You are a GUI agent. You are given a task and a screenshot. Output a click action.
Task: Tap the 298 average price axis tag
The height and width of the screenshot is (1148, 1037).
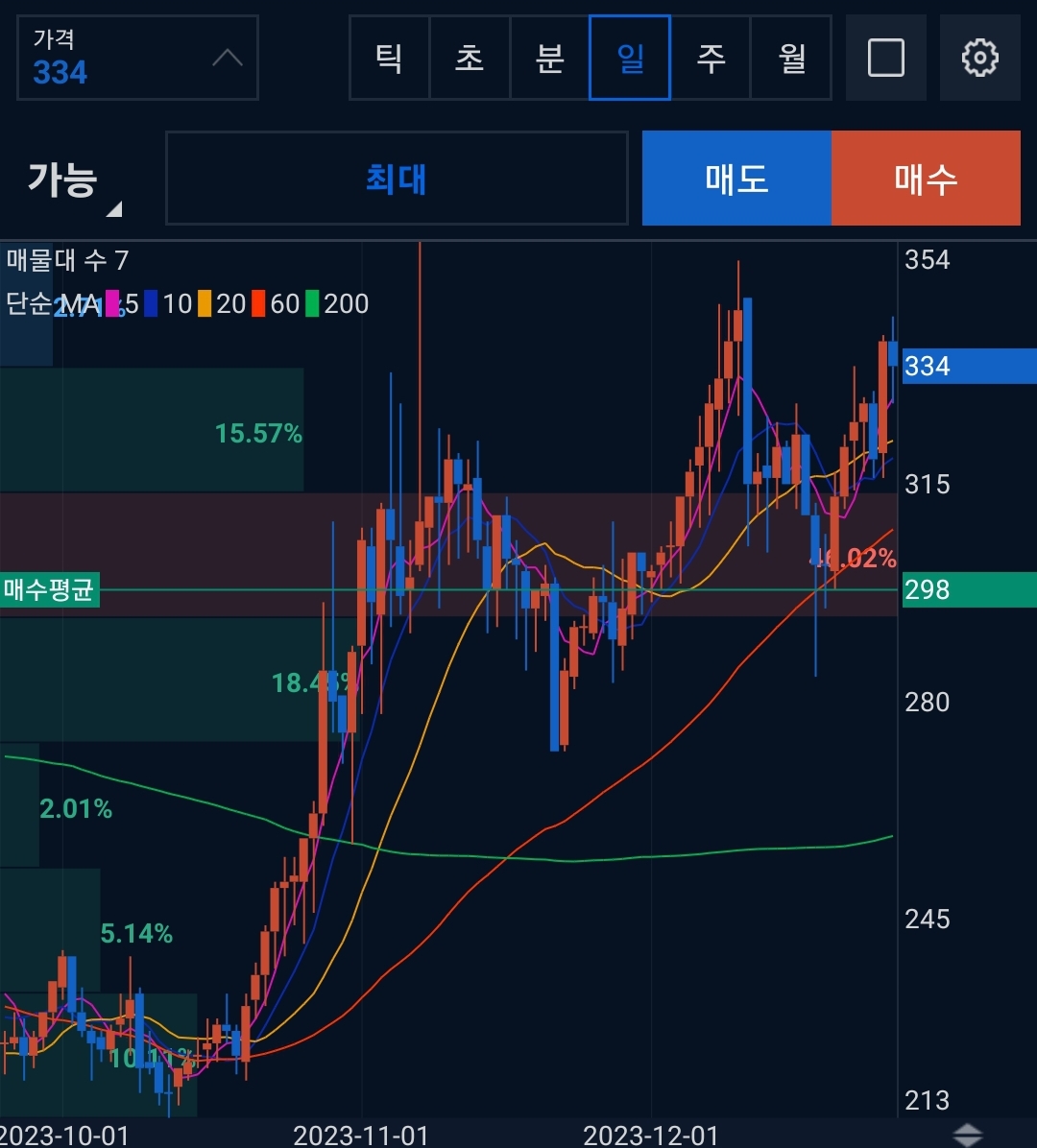[x=969, y=589]
